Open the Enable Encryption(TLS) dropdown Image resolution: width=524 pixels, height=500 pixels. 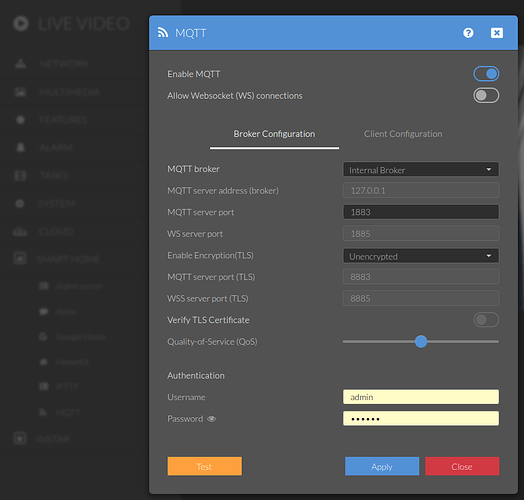421,256
